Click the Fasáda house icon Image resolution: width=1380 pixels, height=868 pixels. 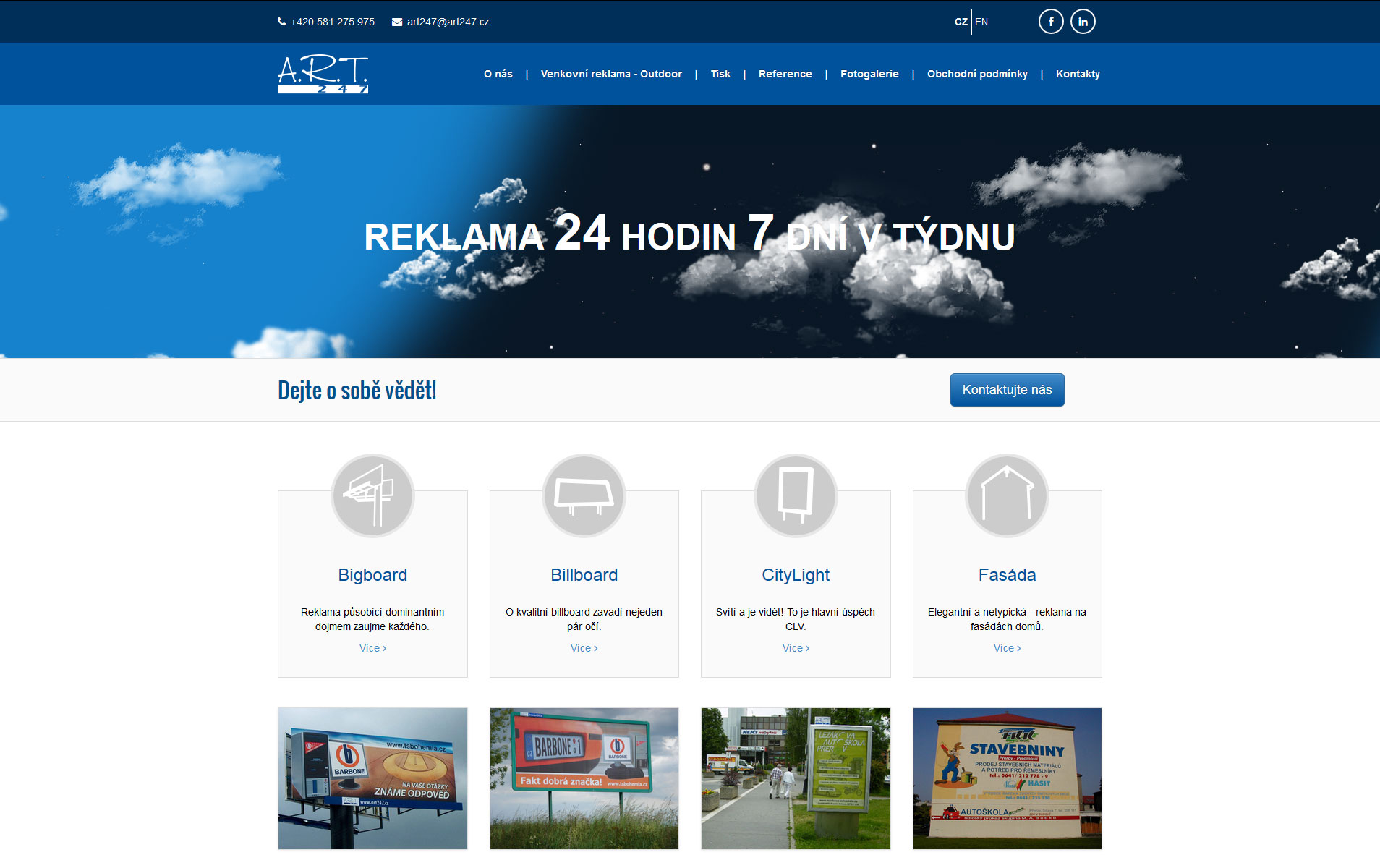coord(1007,495)
